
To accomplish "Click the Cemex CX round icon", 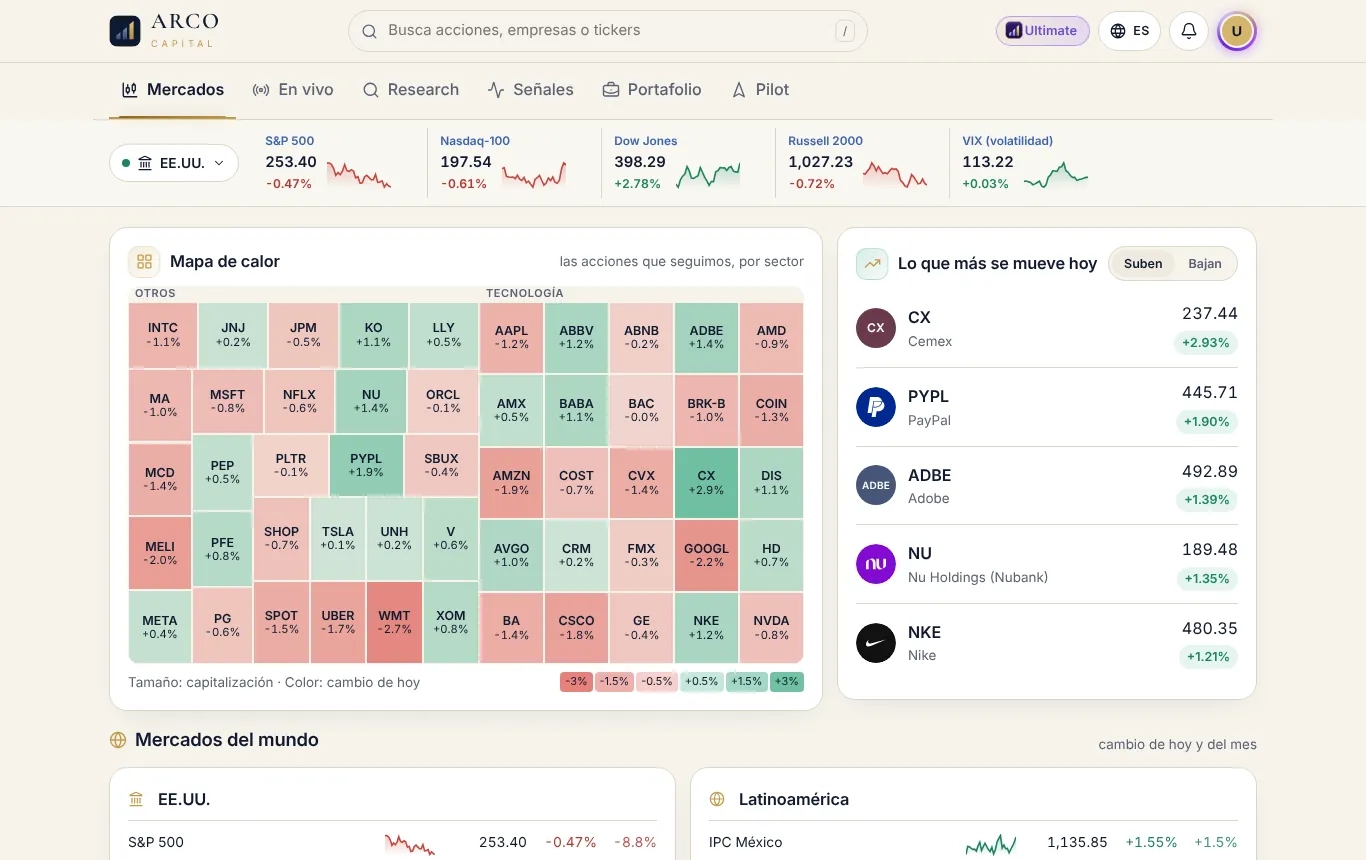I will (876, 328).
